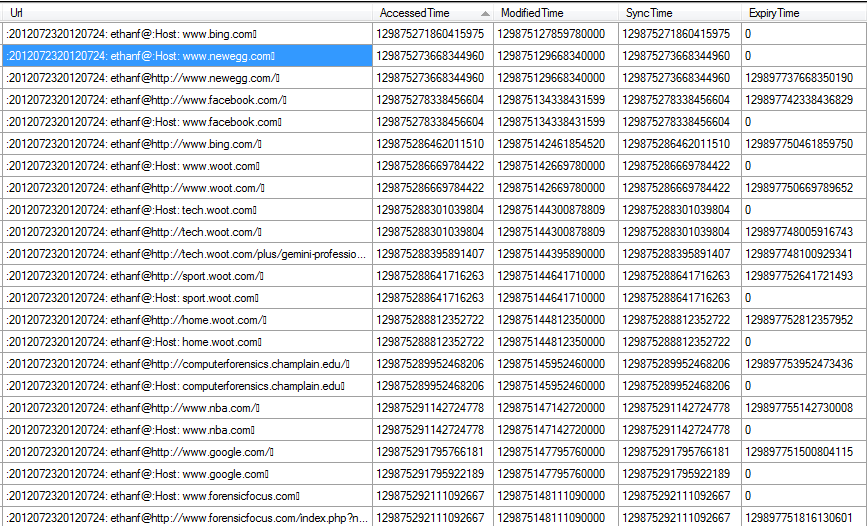Screen dimensions: 867x526
Task: Click the ExpiryTime column header
Action: [804, 13]
